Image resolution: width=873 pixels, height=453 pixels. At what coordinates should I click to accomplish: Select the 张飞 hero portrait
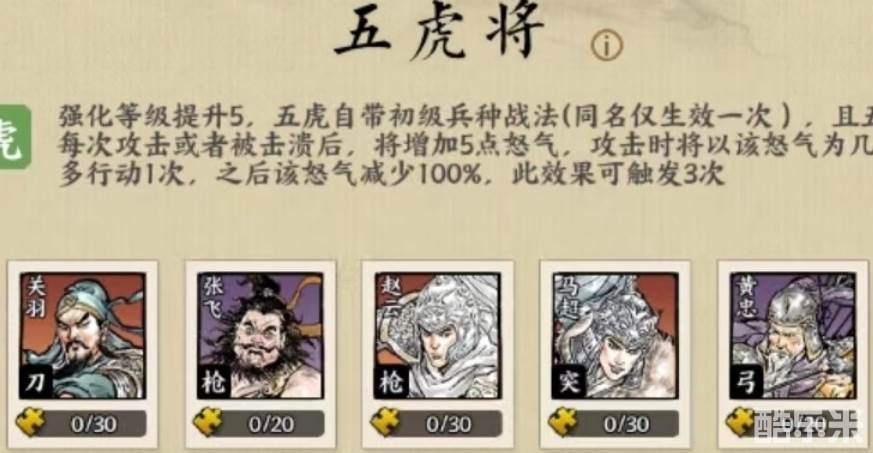[260, 335]
